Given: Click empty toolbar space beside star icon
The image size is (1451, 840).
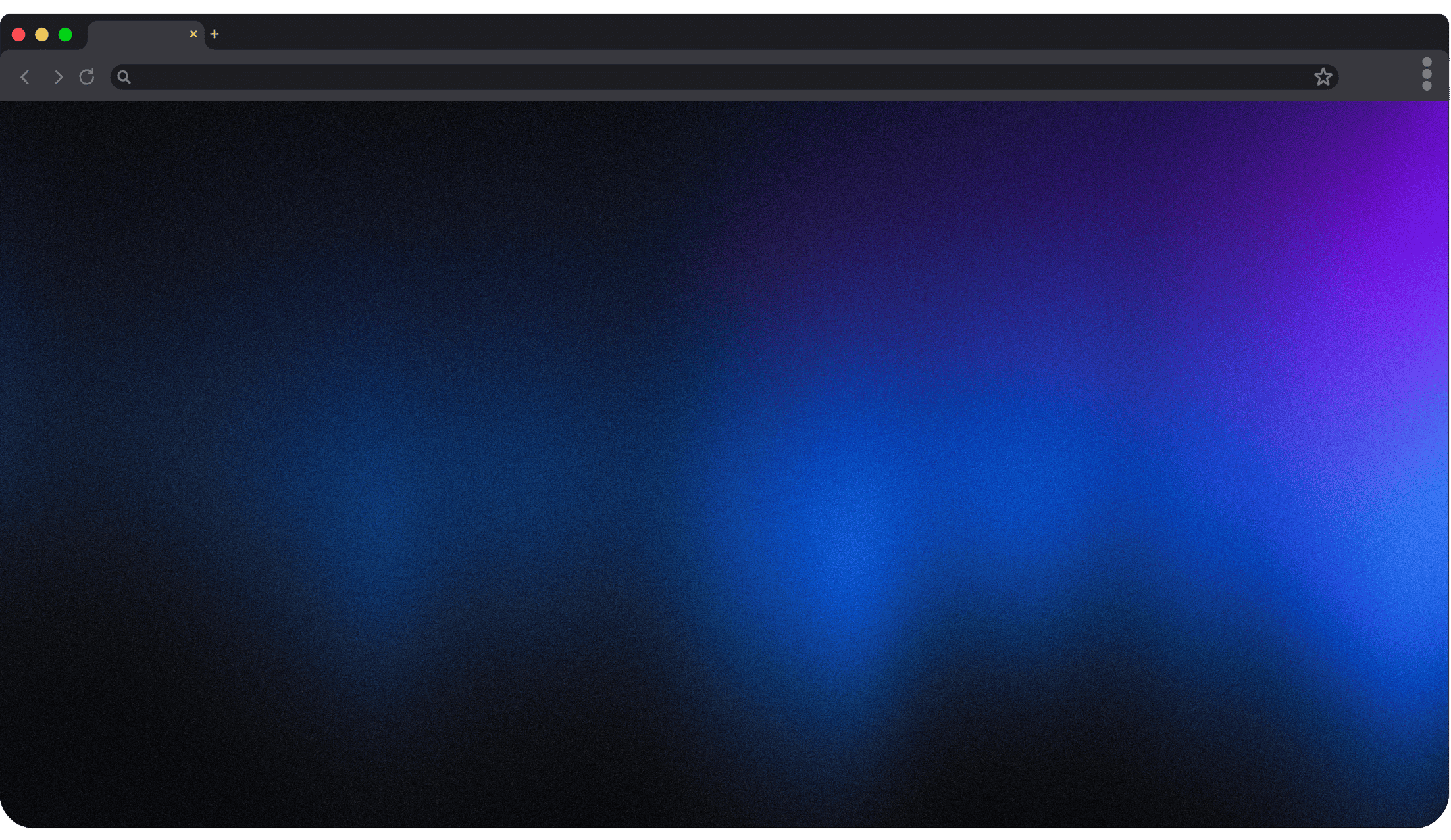Looking at the screenshot, I should tap(1375, 77).
